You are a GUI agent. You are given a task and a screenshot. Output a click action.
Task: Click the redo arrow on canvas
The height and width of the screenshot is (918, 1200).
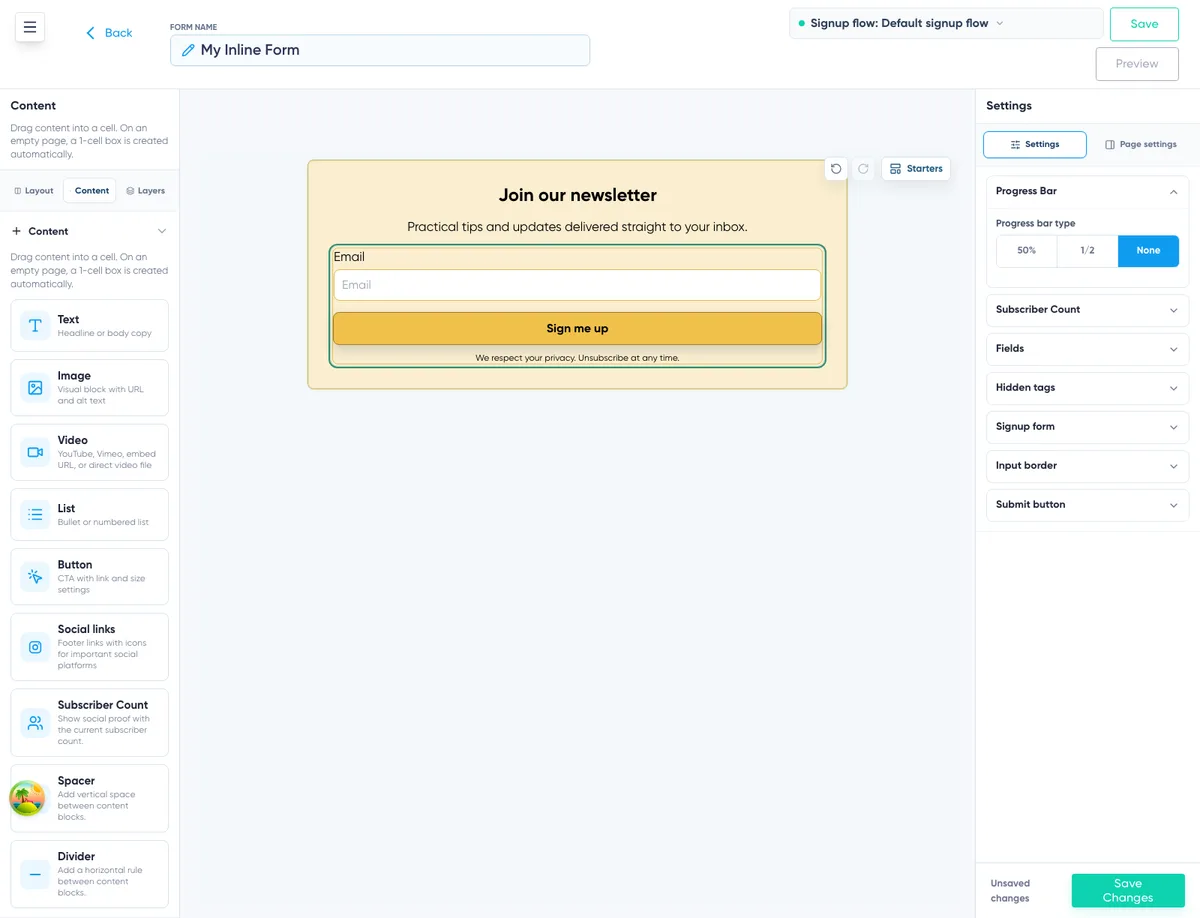coord(863,169)
